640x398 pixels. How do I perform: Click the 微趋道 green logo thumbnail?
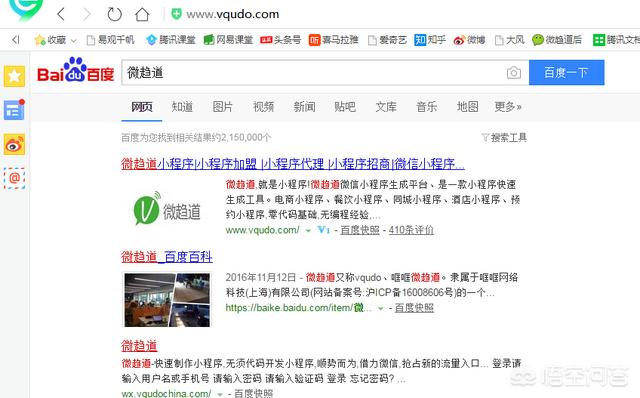[x=167, y=209]
